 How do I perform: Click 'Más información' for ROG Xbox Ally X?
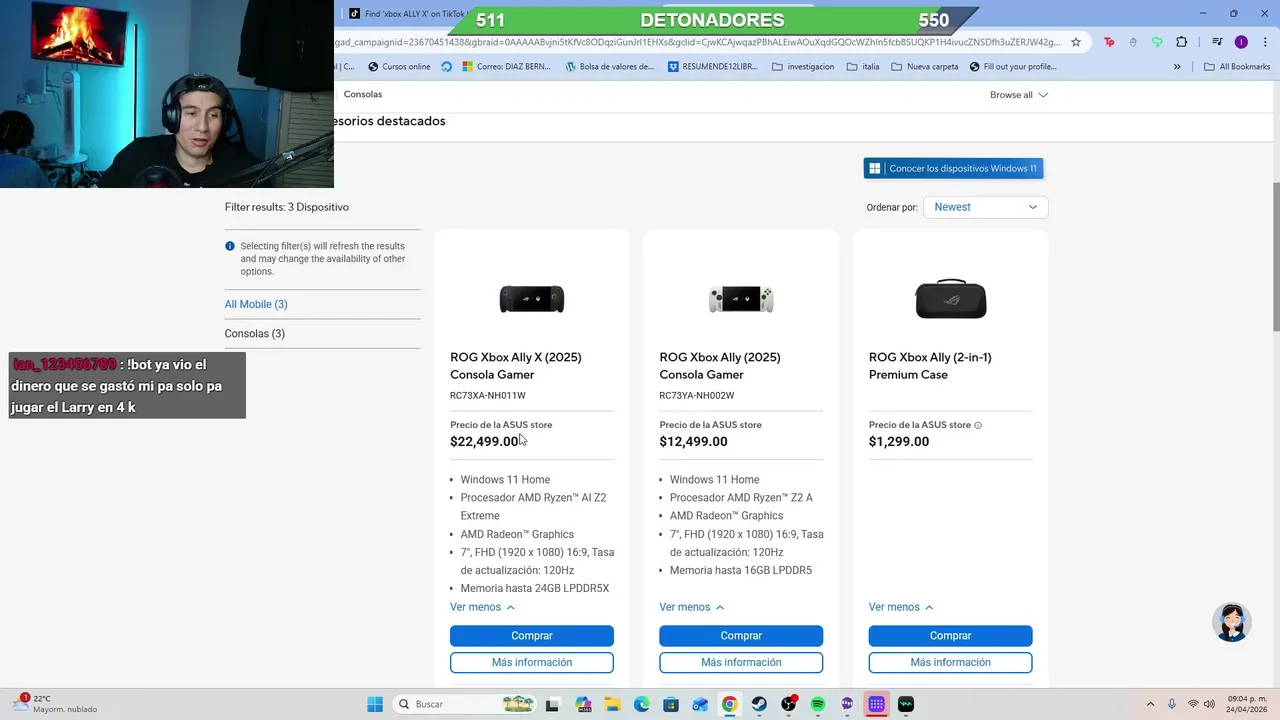(532, 663)
